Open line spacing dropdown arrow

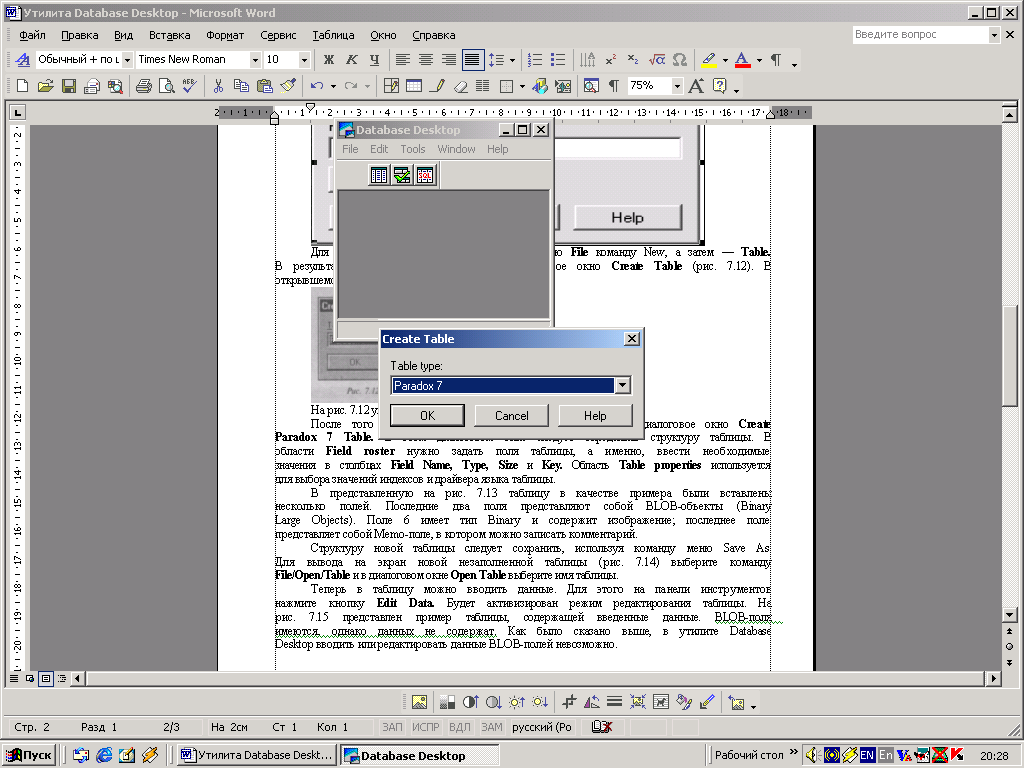tap(512, 59)
